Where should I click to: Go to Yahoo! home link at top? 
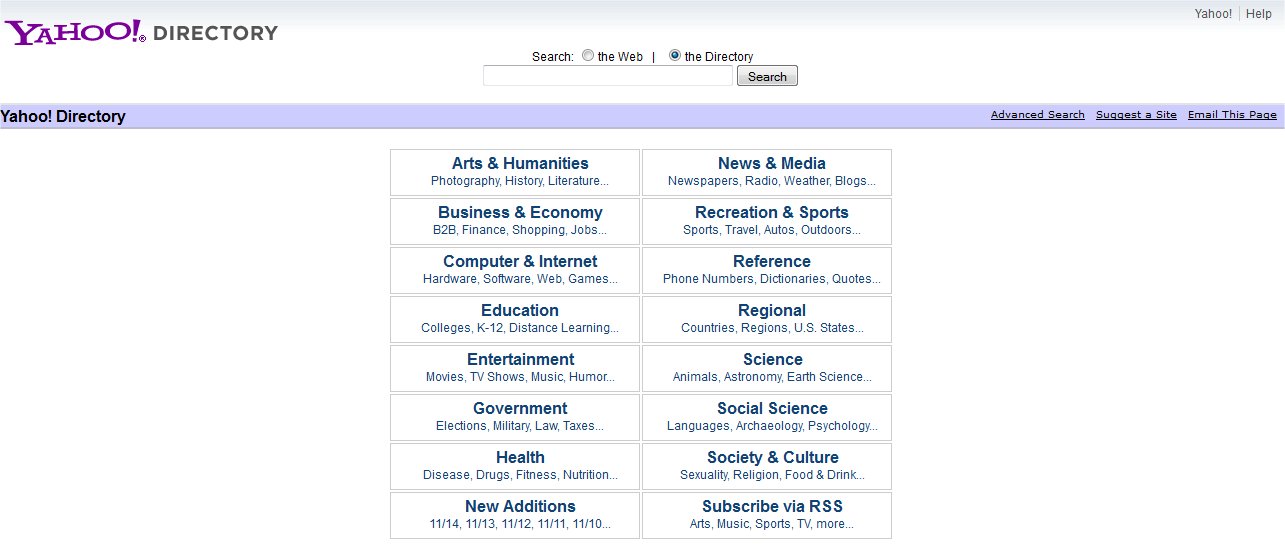tap(1213, 14)
